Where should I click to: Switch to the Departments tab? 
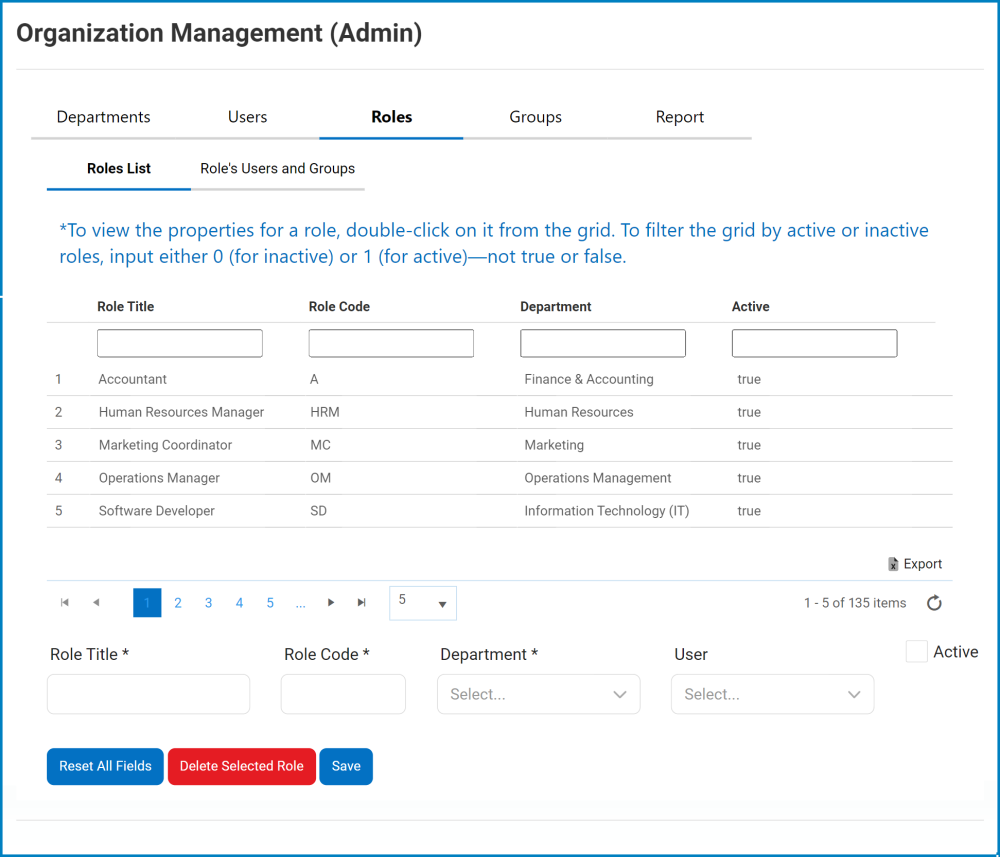pos(103,117)
